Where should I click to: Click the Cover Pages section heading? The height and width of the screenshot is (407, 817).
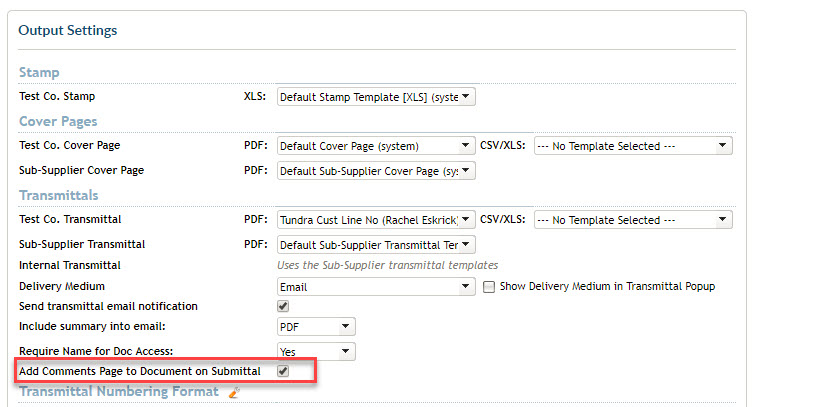tap(58, 121)
